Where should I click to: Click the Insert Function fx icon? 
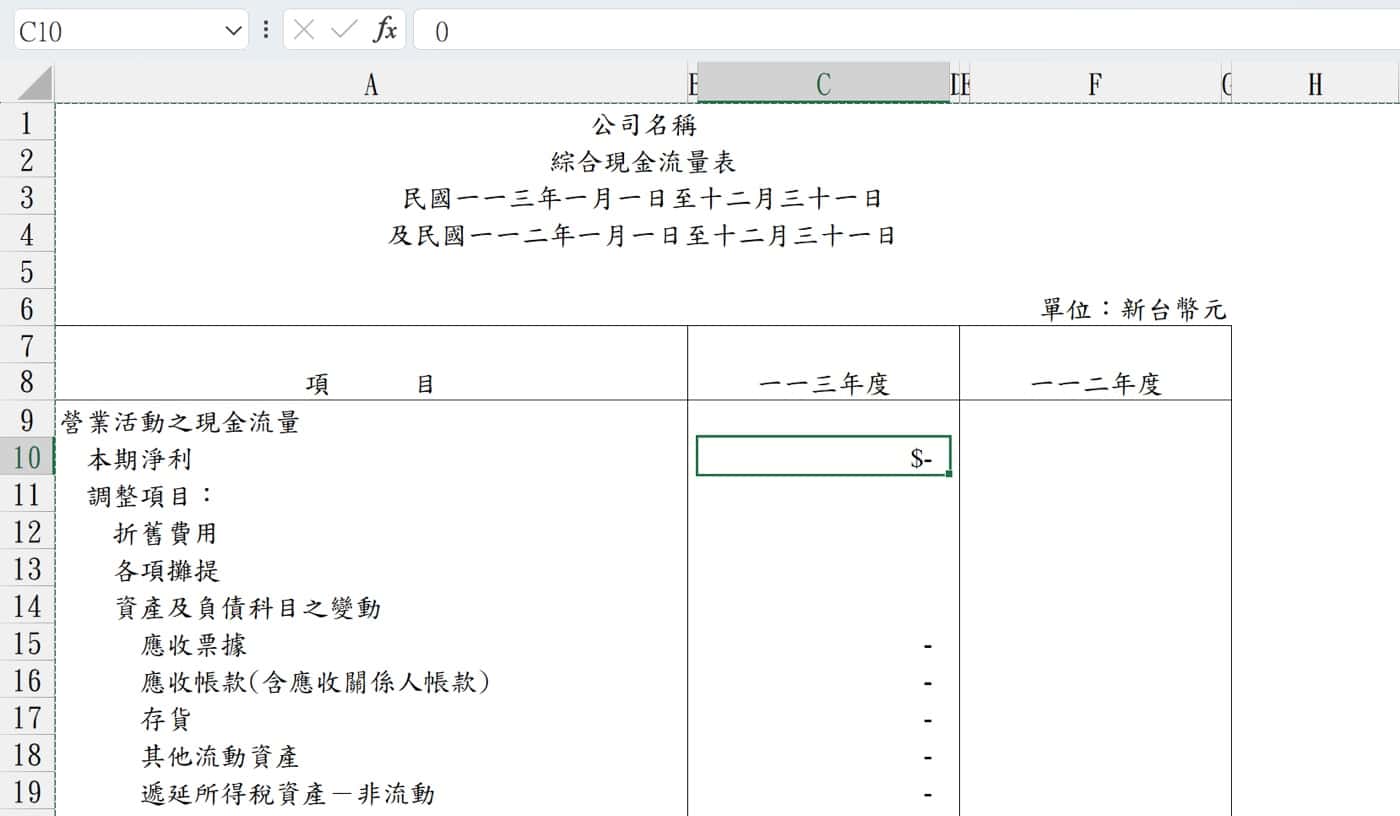tap(385, 30)
